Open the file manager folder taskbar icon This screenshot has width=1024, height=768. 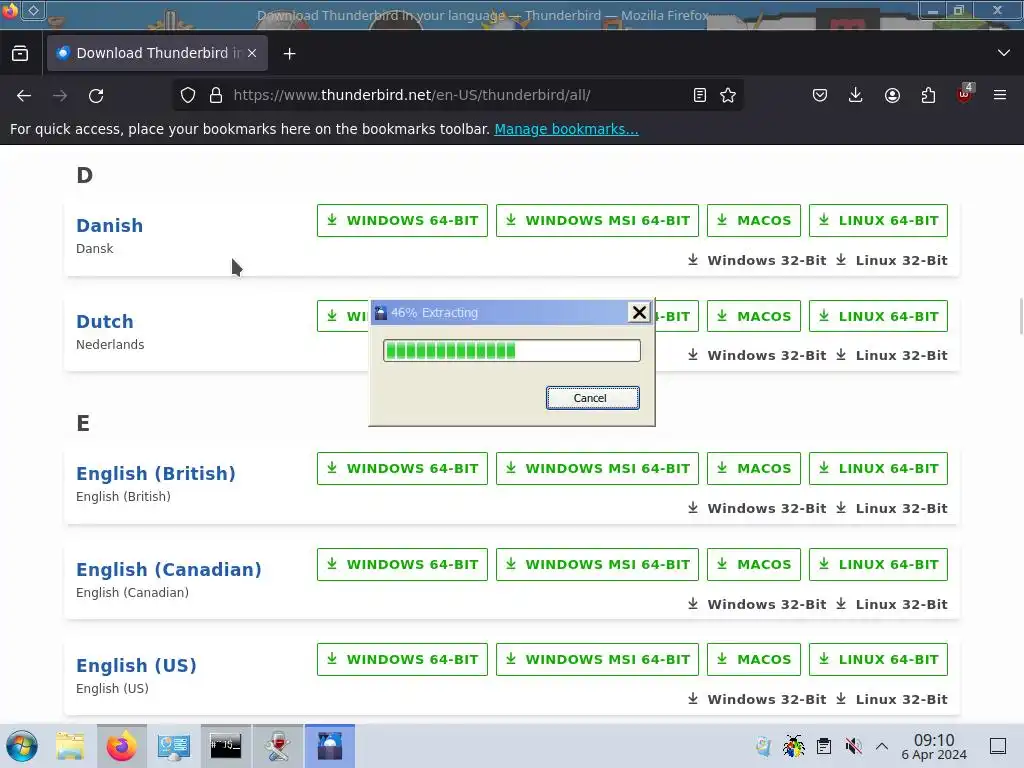point(70,746)
